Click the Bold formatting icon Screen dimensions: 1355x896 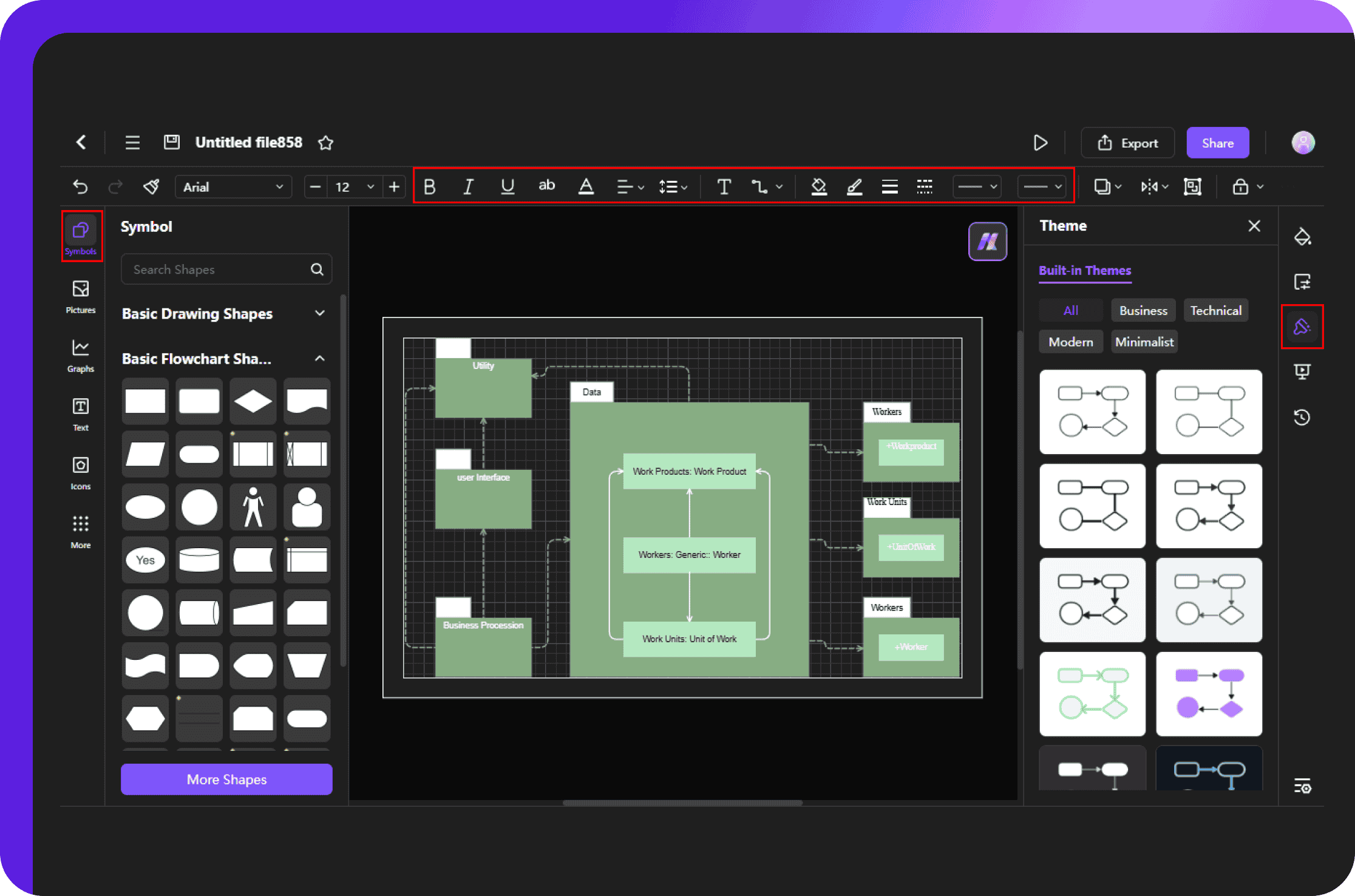tap(429, 187)
